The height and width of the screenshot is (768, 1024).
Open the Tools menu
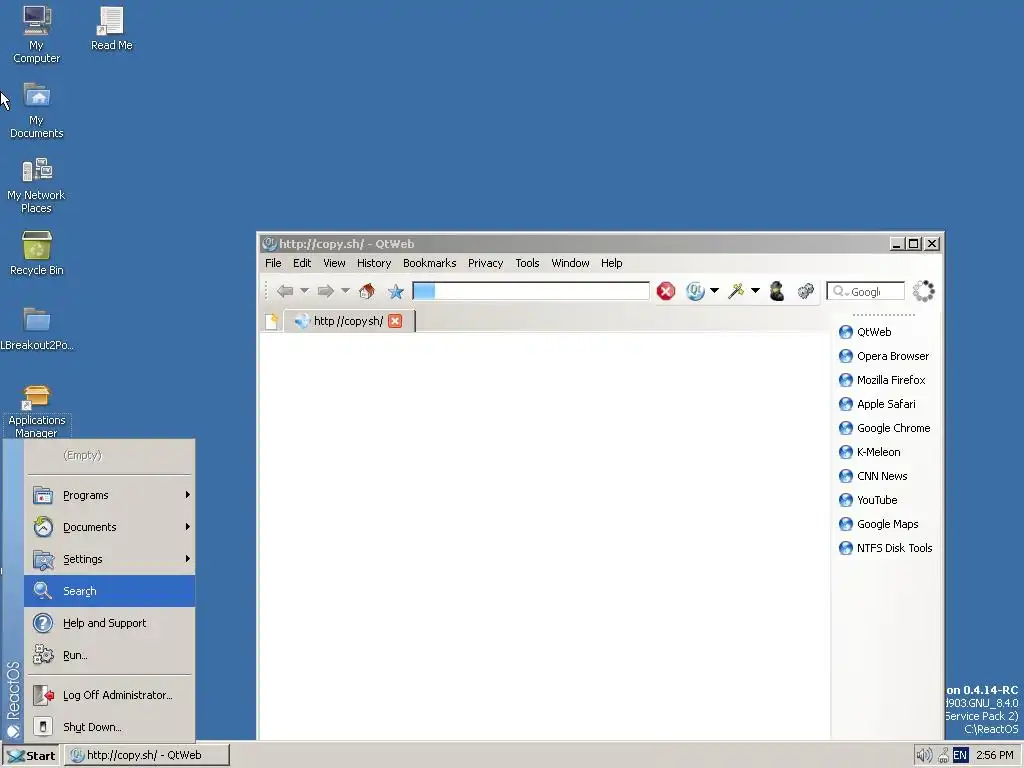[527, 263]
